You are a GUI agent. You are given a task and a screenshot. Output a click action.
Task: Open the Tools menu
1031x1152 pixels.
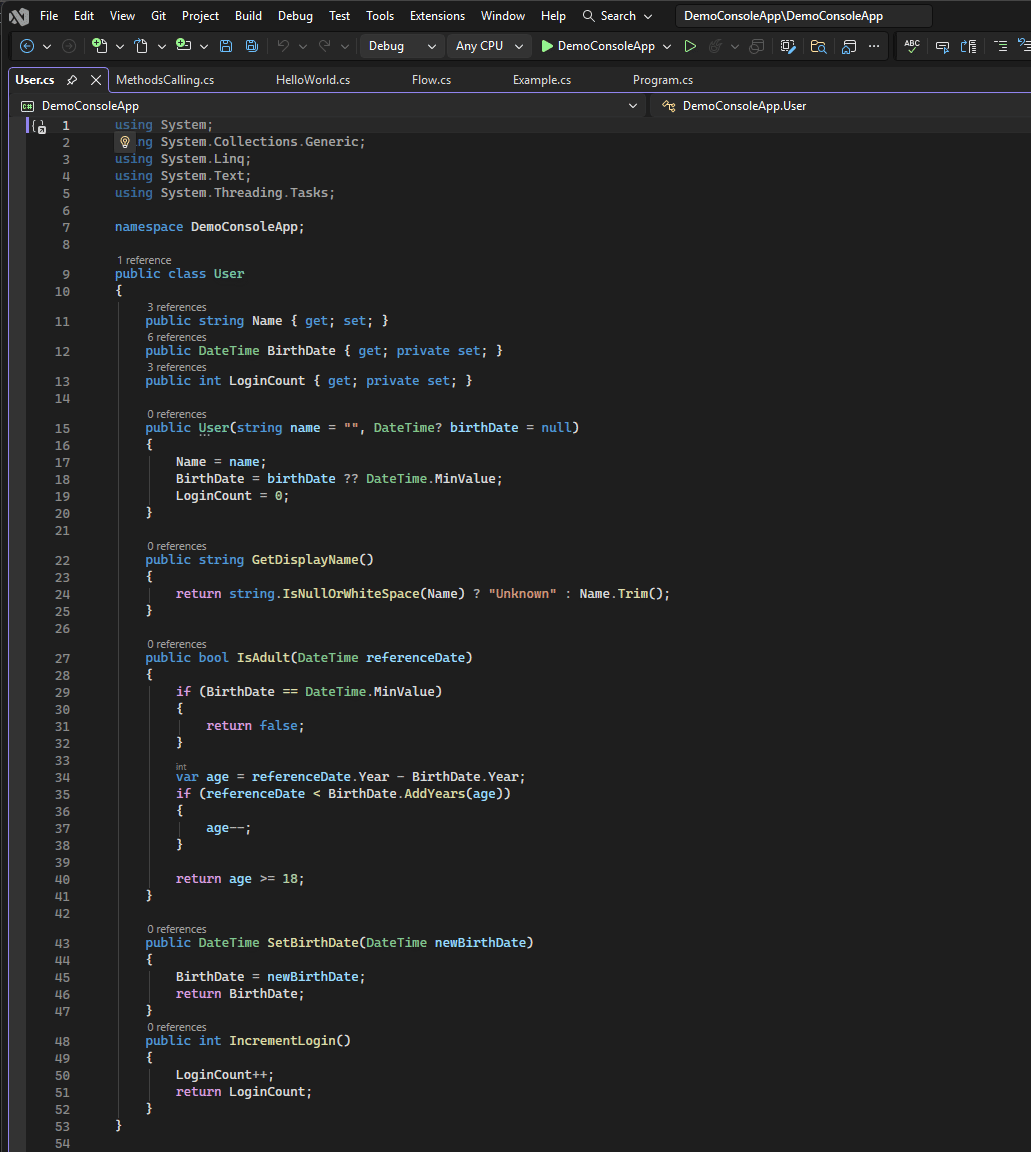pos(380,15)
